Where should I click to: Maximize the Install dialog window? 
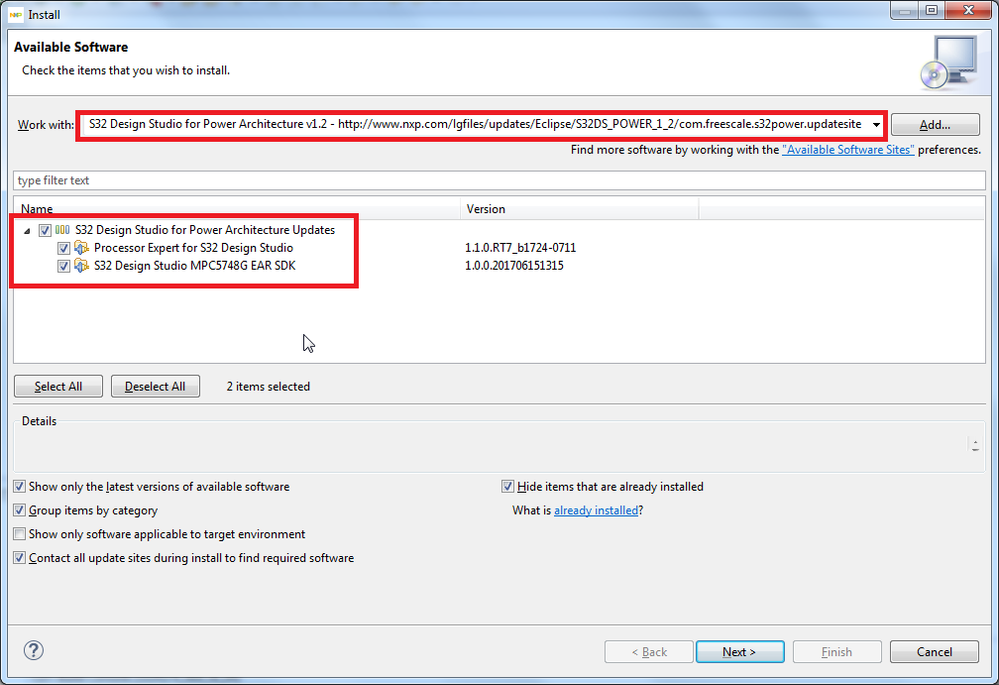click(x=931, y=10)
